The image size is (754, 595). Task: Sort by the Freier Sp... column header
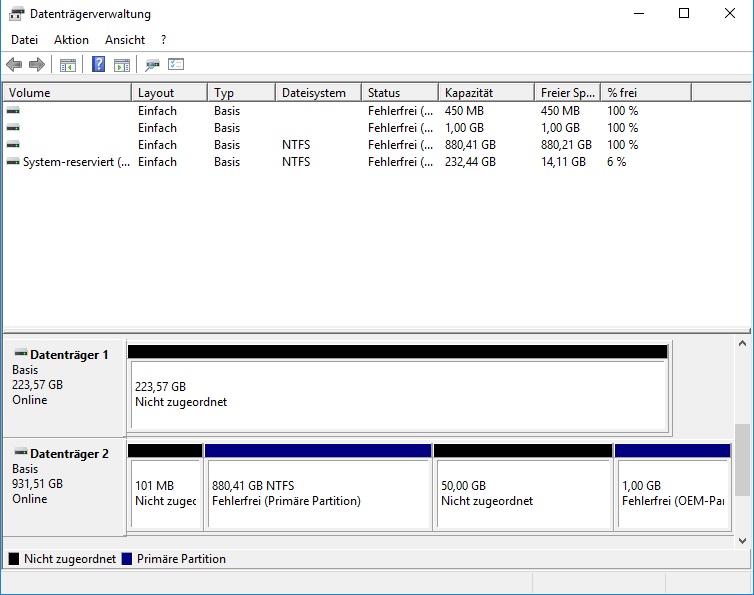pyautogui.click(x=567, y=92)
